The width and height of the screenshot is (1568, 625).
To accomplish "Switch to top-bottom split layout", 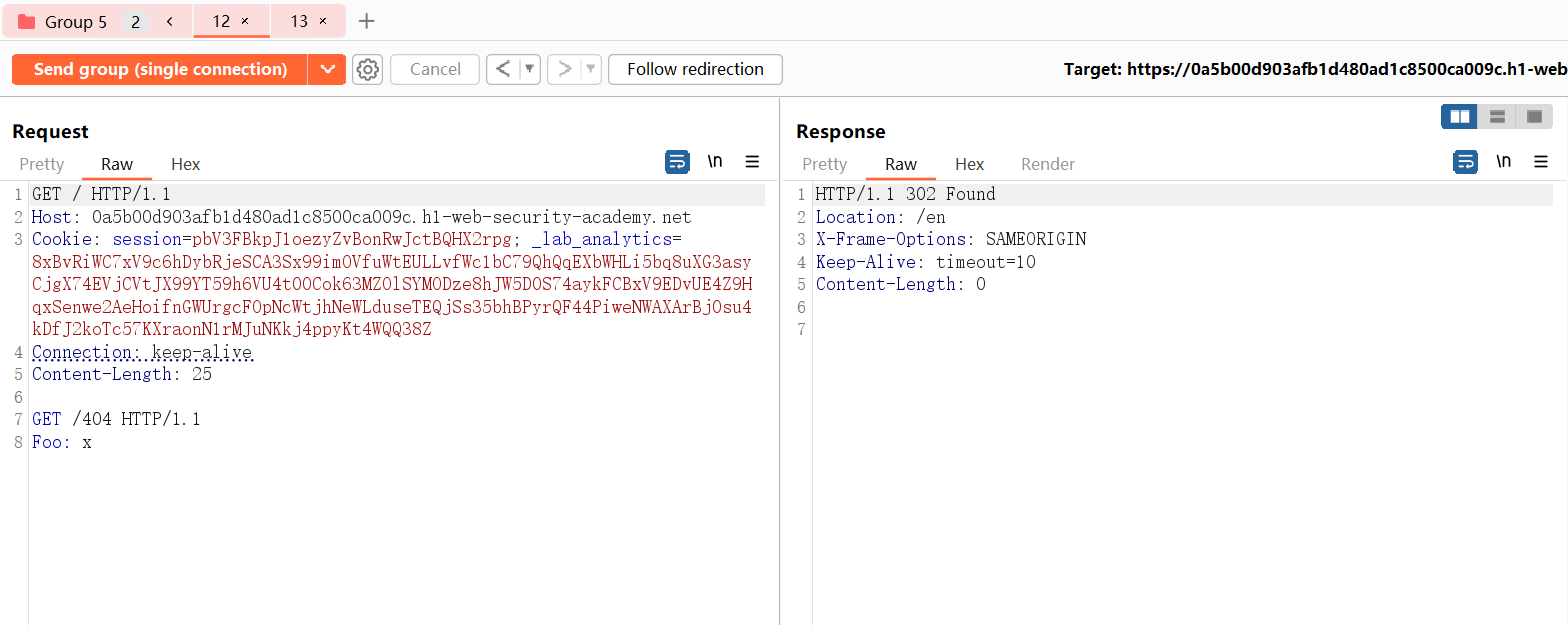I will (x=1497, y=117).
